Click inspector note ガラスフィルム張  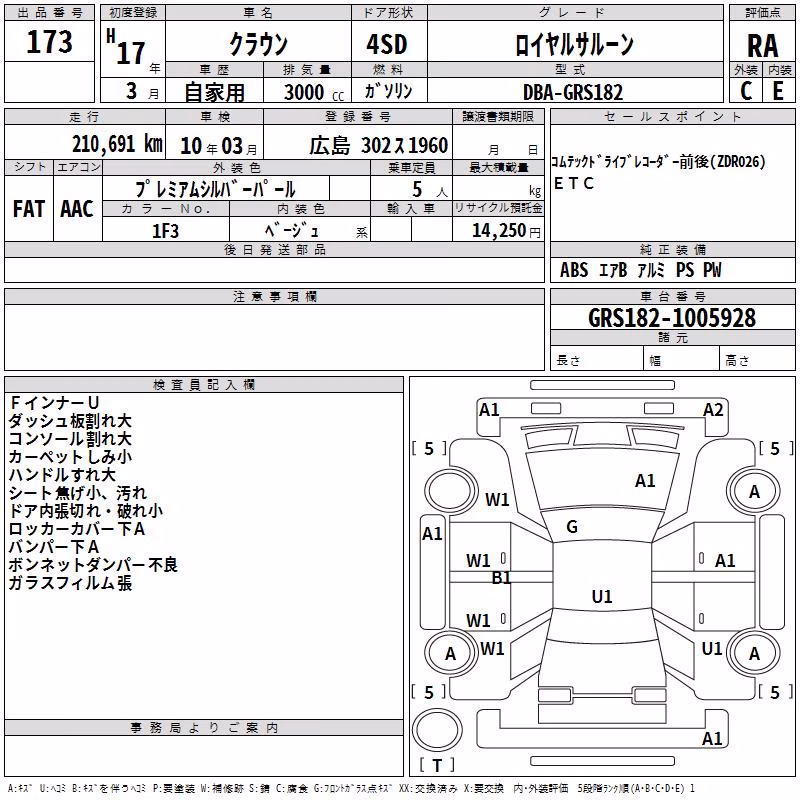coord(70,583)
